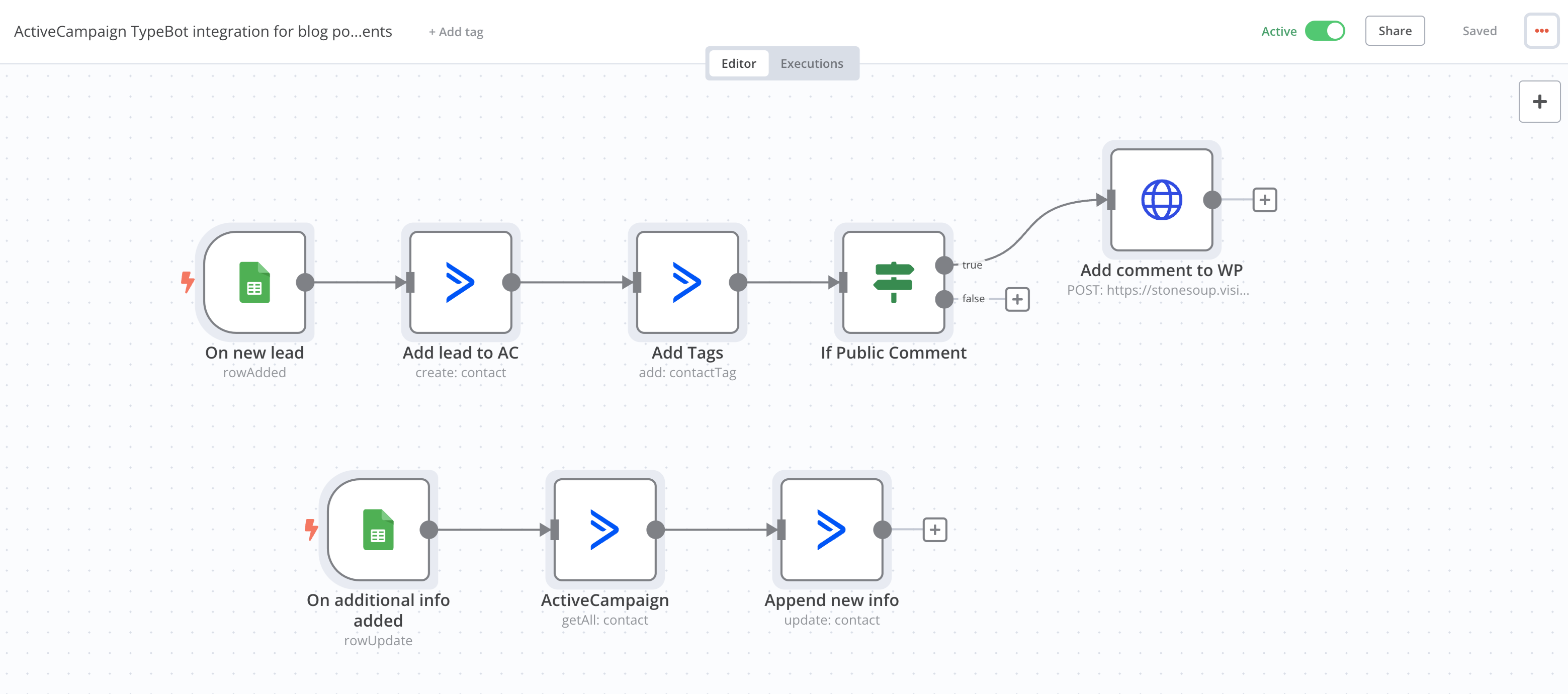1568x694 pixels.
Task: Add node after the false branch
Action: [x=1016, y=299]
